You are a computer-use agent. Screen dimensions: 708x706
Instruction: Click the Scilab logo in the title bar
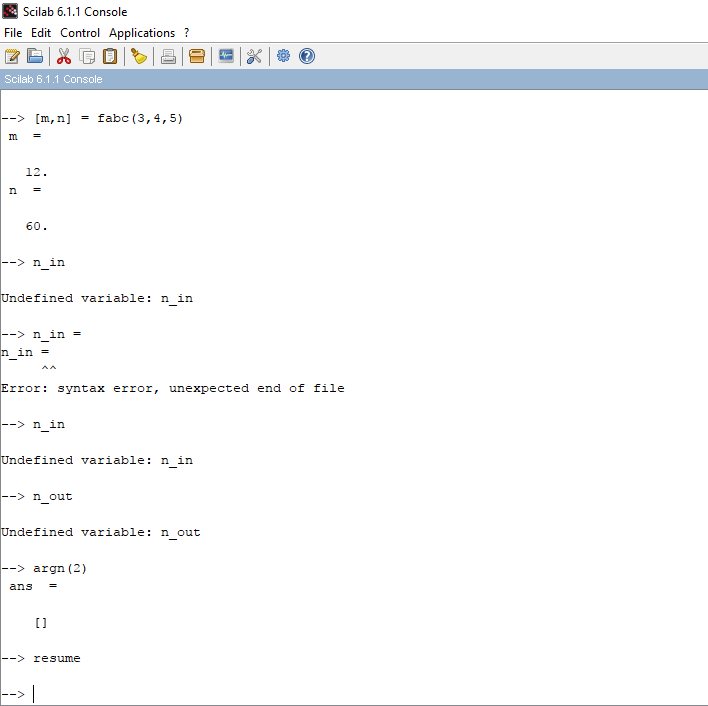click(10, 11)
